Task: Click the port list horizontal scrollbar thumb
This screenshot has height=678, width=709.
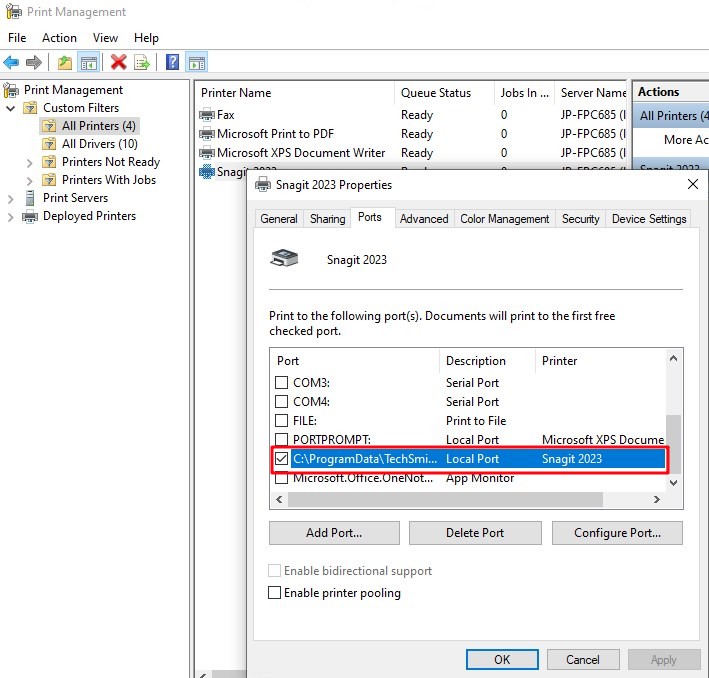Action: click(445, 499)
